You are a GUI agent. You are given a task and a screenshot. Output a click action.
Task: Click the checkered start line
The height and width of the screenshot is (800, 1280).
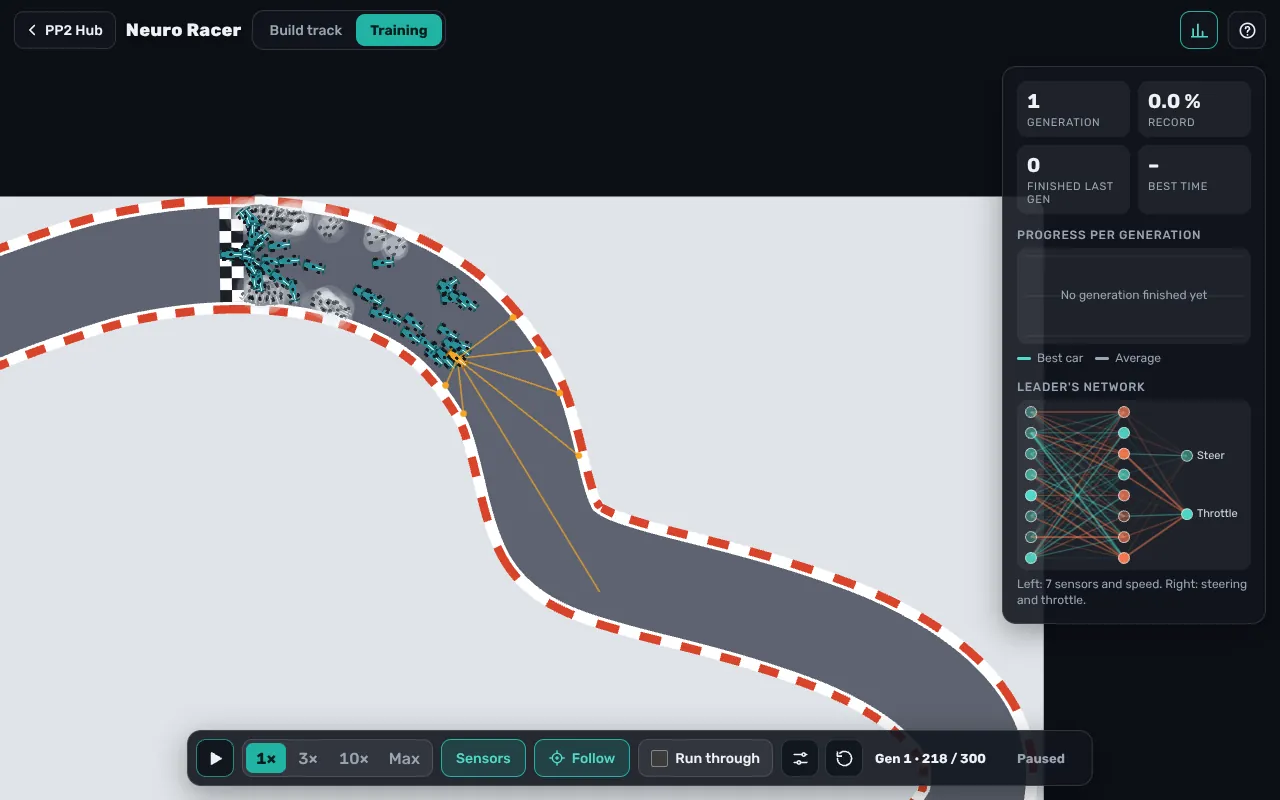(231, 255)
